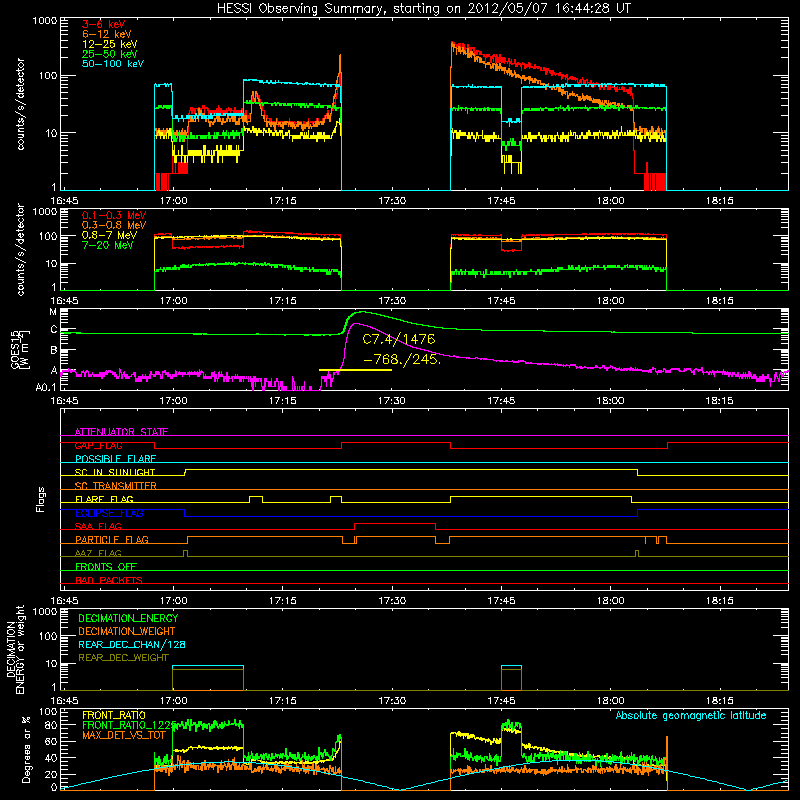The height and width of the screenshot is (800, 800).
Task: Click the SAA_FLAG label
Action: click(98, 526)
